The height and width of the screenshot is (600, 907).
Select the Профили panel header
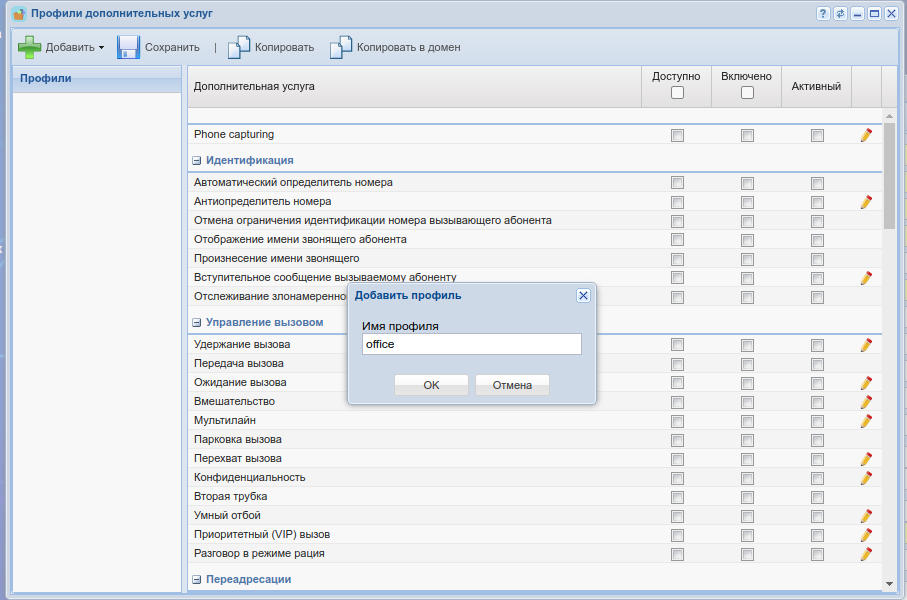click(46, 78)
